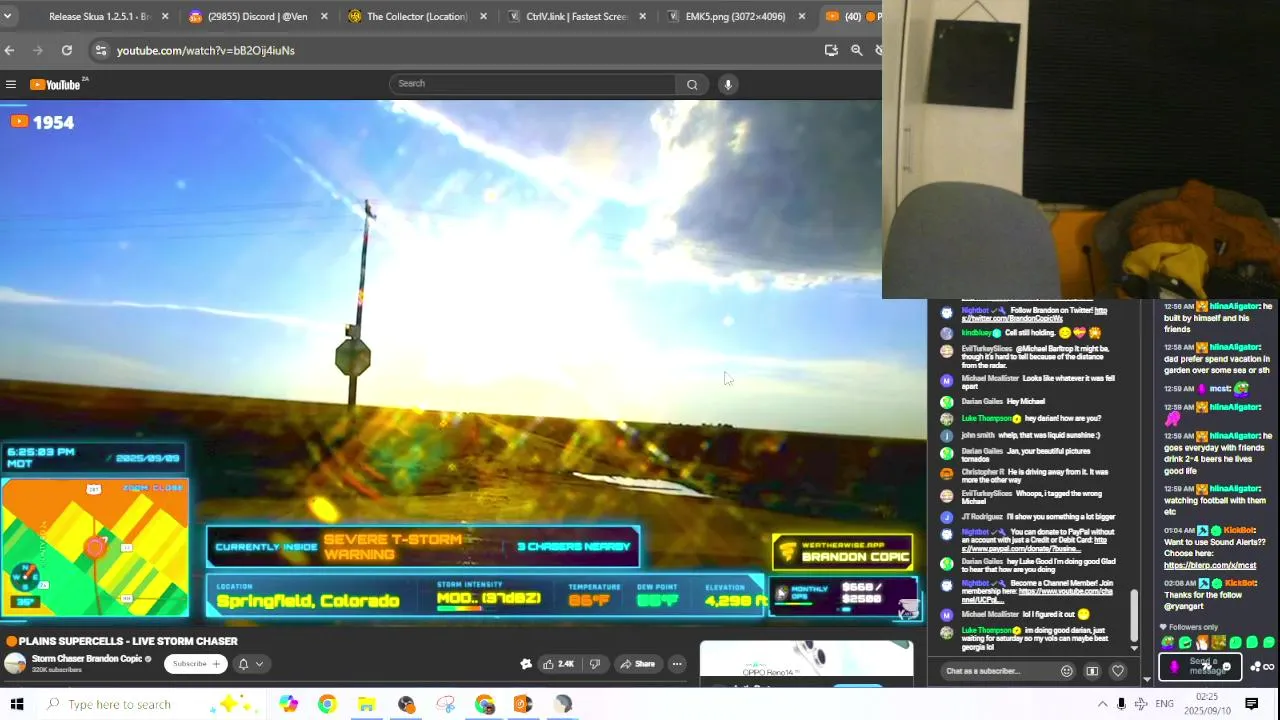The image size is (1280, 720).
Task: Open Google Chrome from the taskbar
Action: (x=327, y=704)
